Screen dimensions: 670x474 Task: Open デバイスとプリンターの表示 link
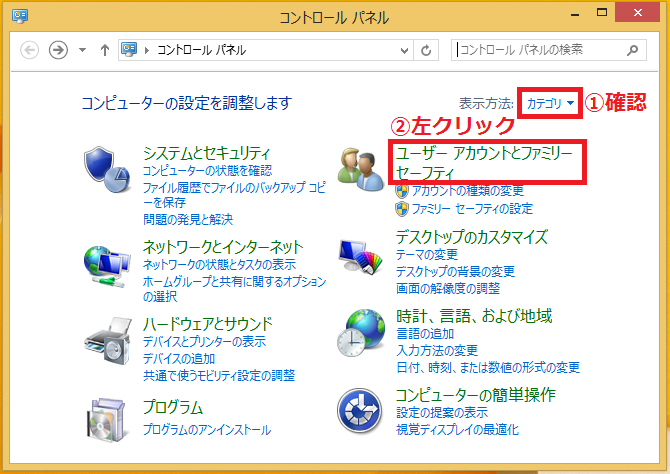click(205, 342)
